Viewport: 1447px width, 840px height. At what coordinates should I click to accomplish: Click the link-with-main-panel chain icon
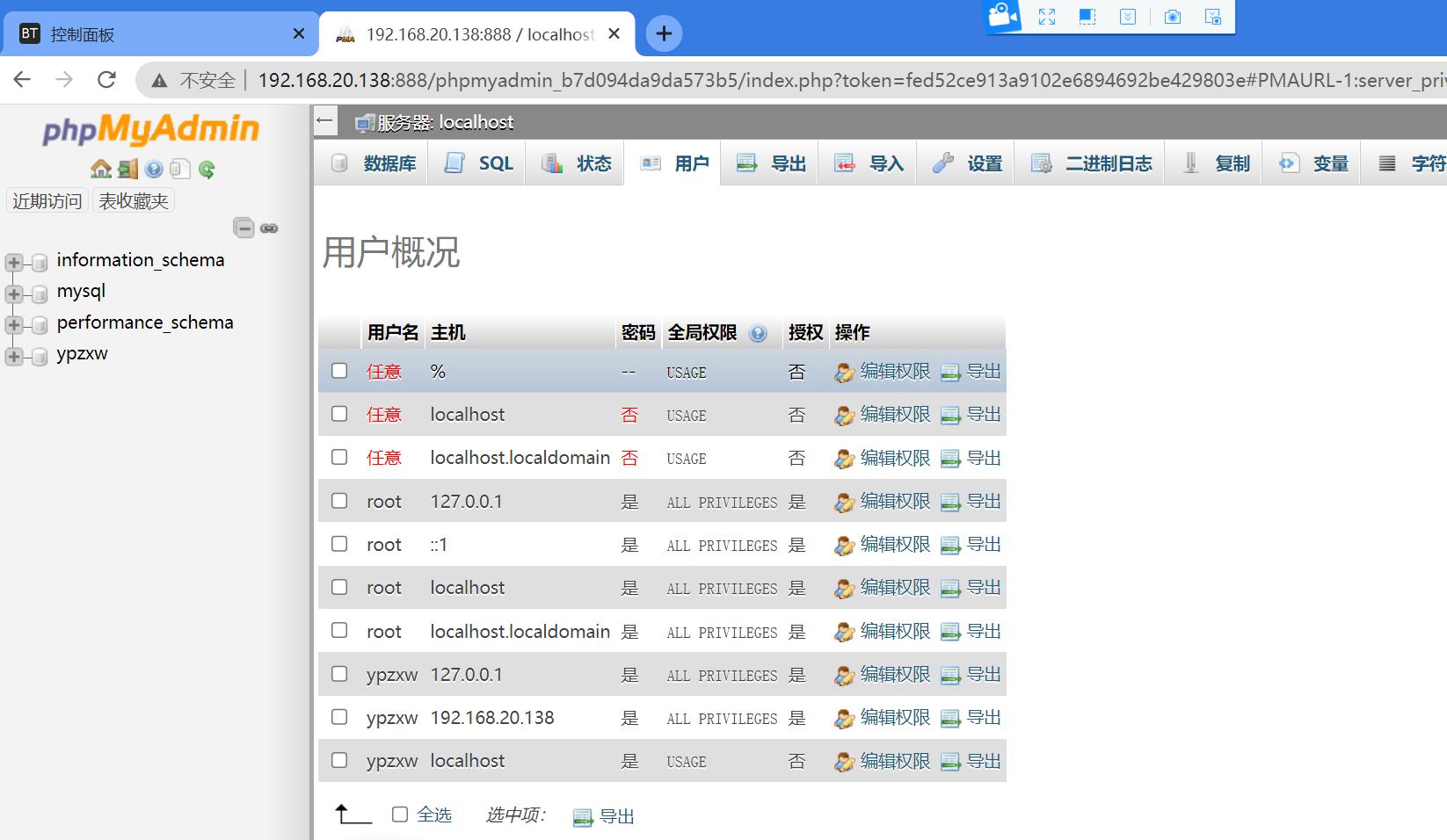[x=269, y=228]
